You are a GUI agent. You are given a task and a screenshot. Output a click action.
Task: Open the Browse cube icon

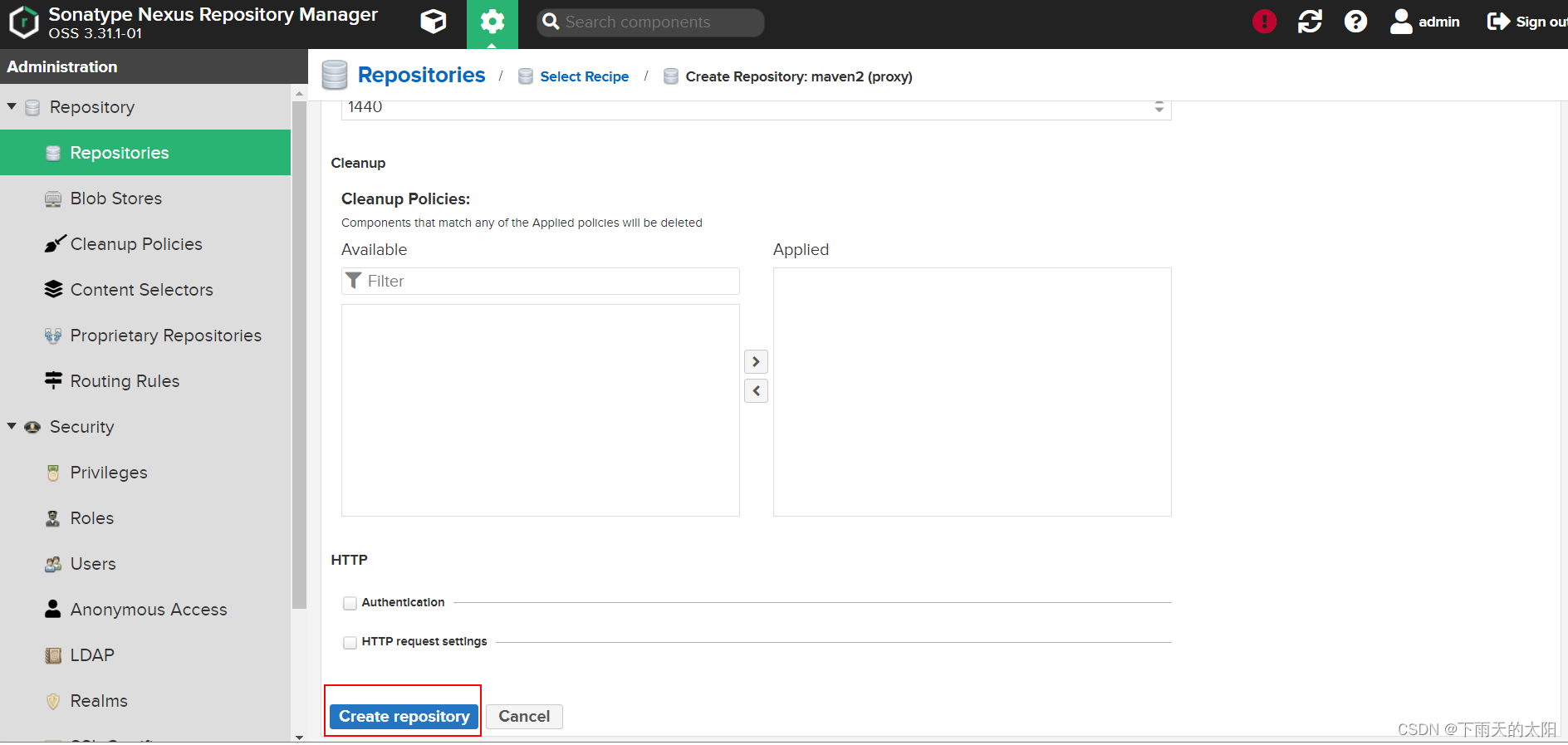coord(434,22)
